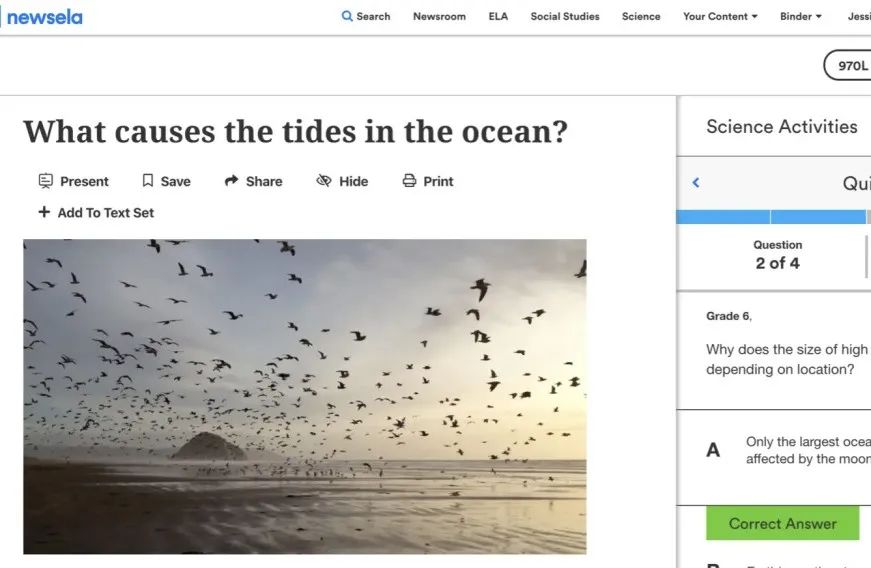Click the first segment of the quiz progress bar
The height and width of the screenshot is (568, 871).
(723, 216)
